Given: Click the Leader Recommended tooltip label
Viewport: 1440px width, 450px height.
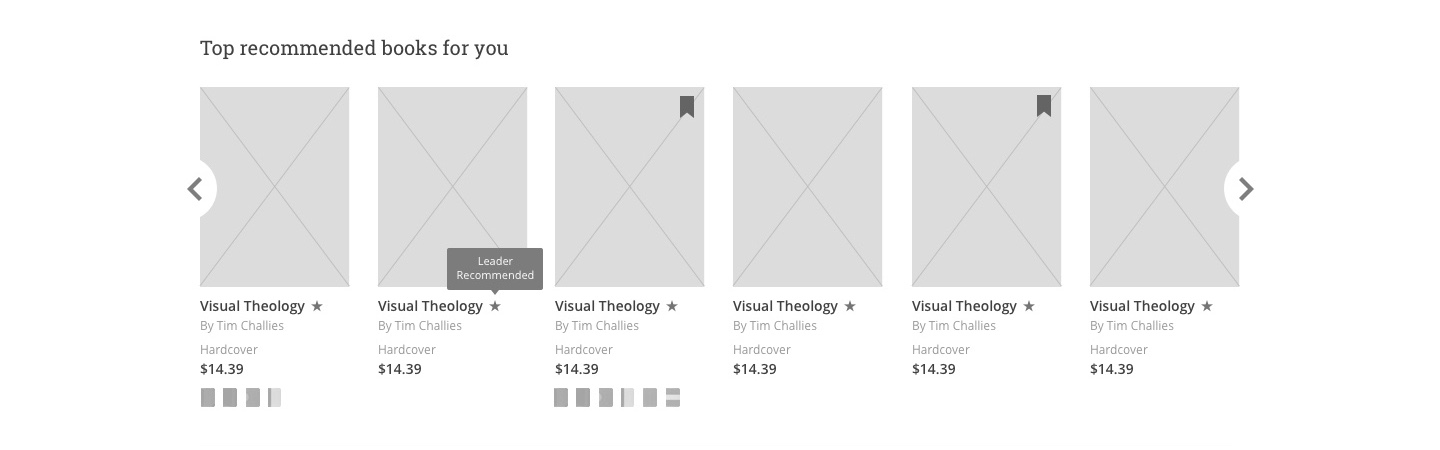Looking at the screenshot, I should (x=495, y=268).
